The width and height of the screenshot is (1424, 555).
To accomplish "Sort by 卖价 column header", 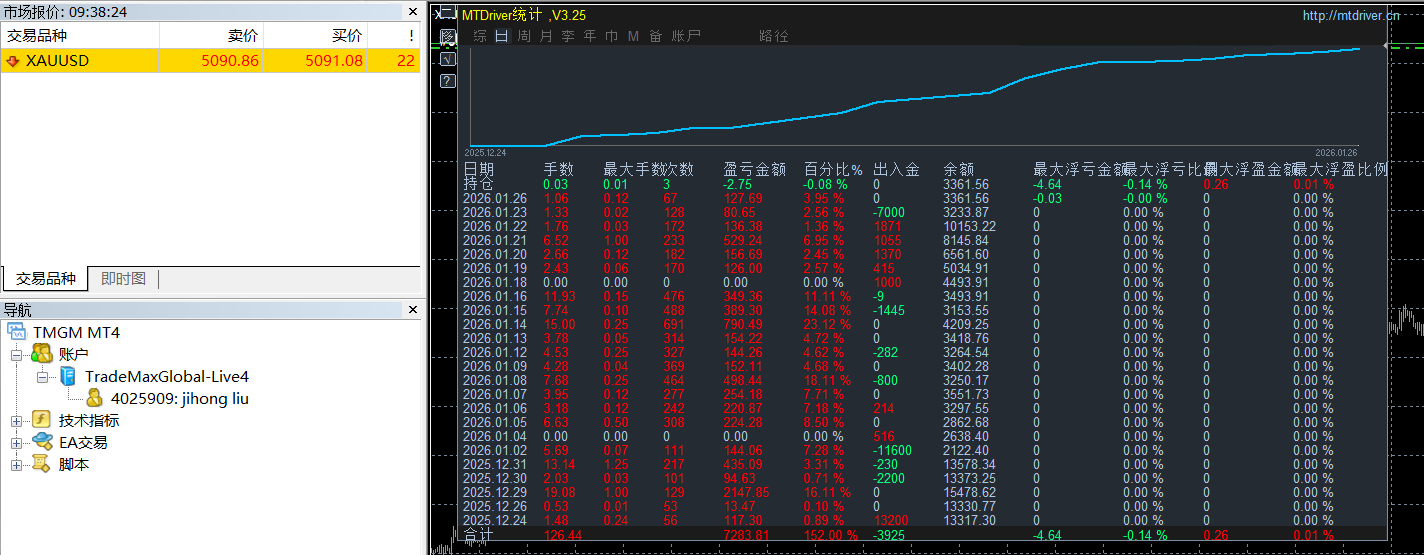I will coord(211,35).
